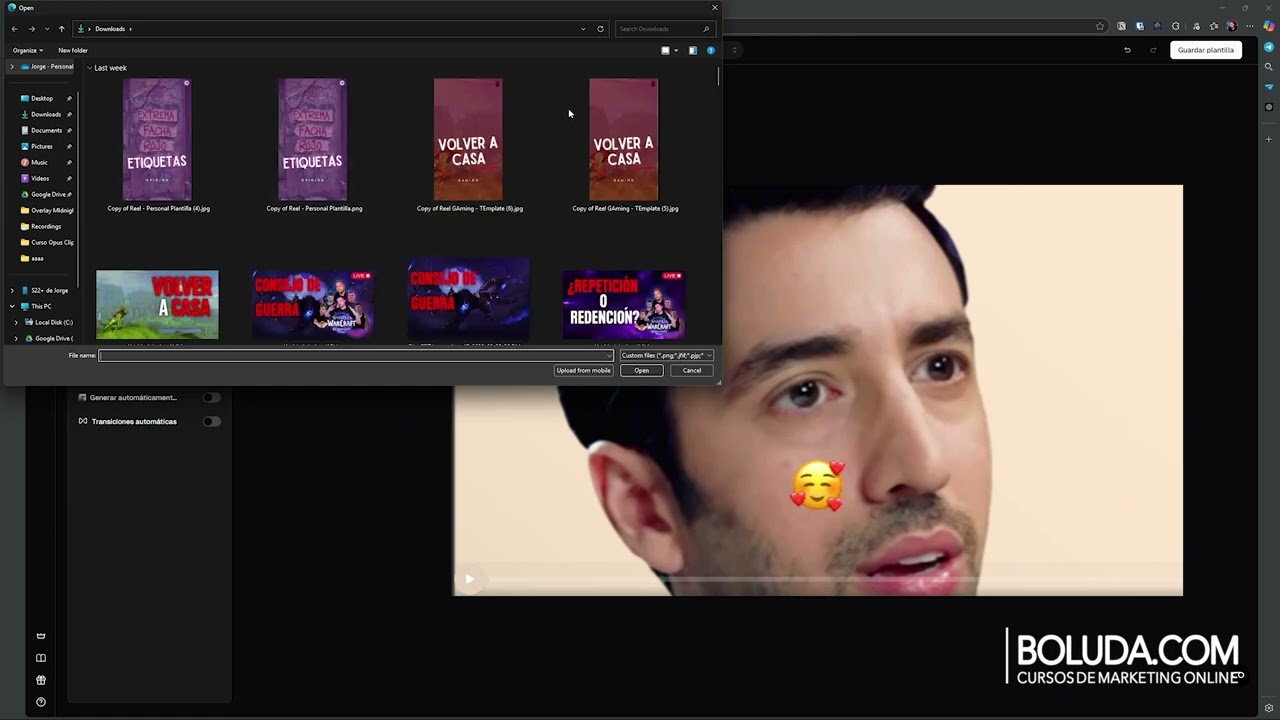This screenshot has width=1280, height=720.
Task: Change the file view layout icon
Action: point(665,50)
